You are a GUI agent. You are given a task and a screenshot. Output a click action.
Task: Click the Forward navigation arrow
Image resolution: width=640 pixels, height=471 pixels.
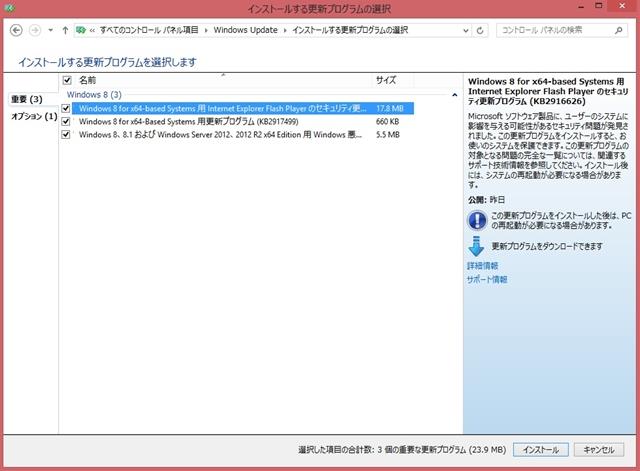click(35, 30)
